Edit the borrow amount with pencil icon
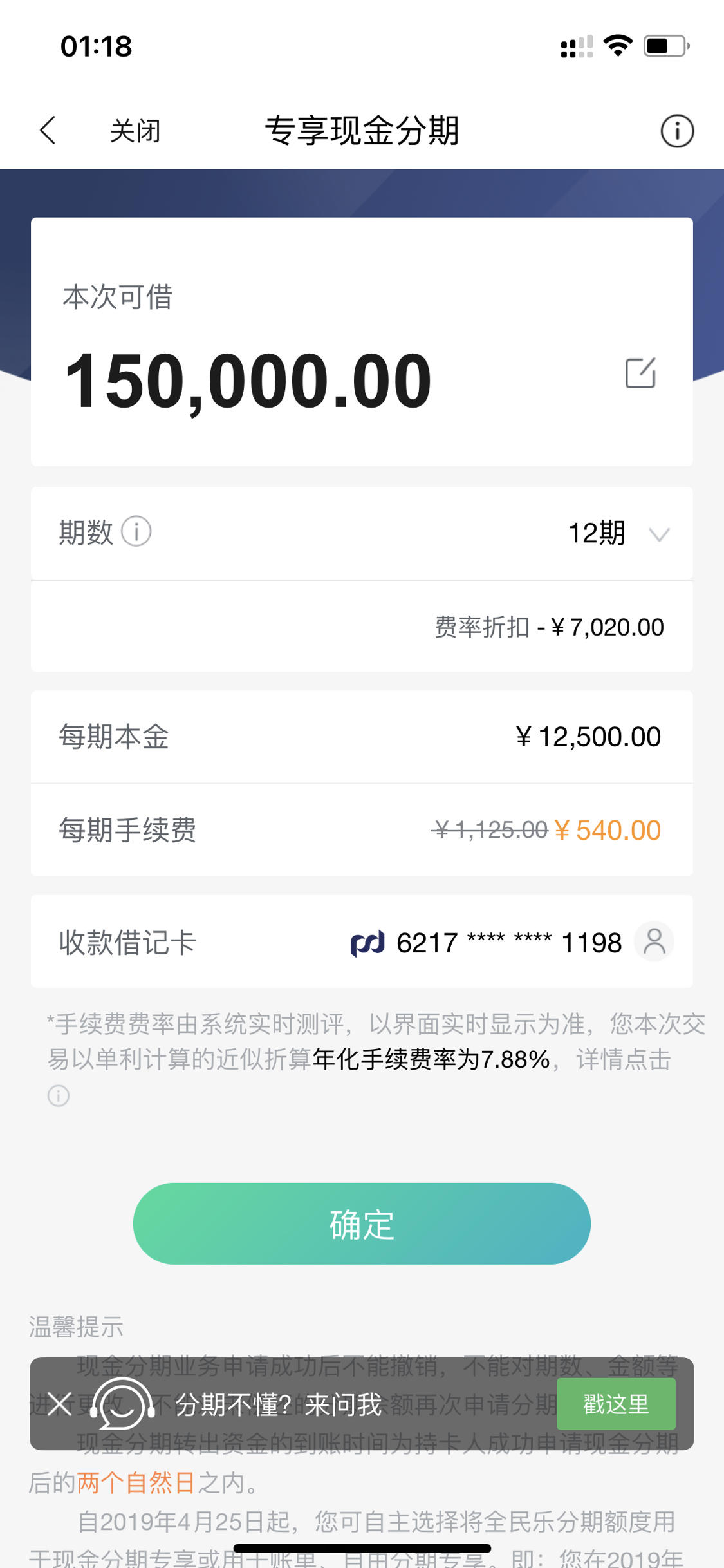The width and height of the screenshot is (724, 1568). click(x=640, y=373)
